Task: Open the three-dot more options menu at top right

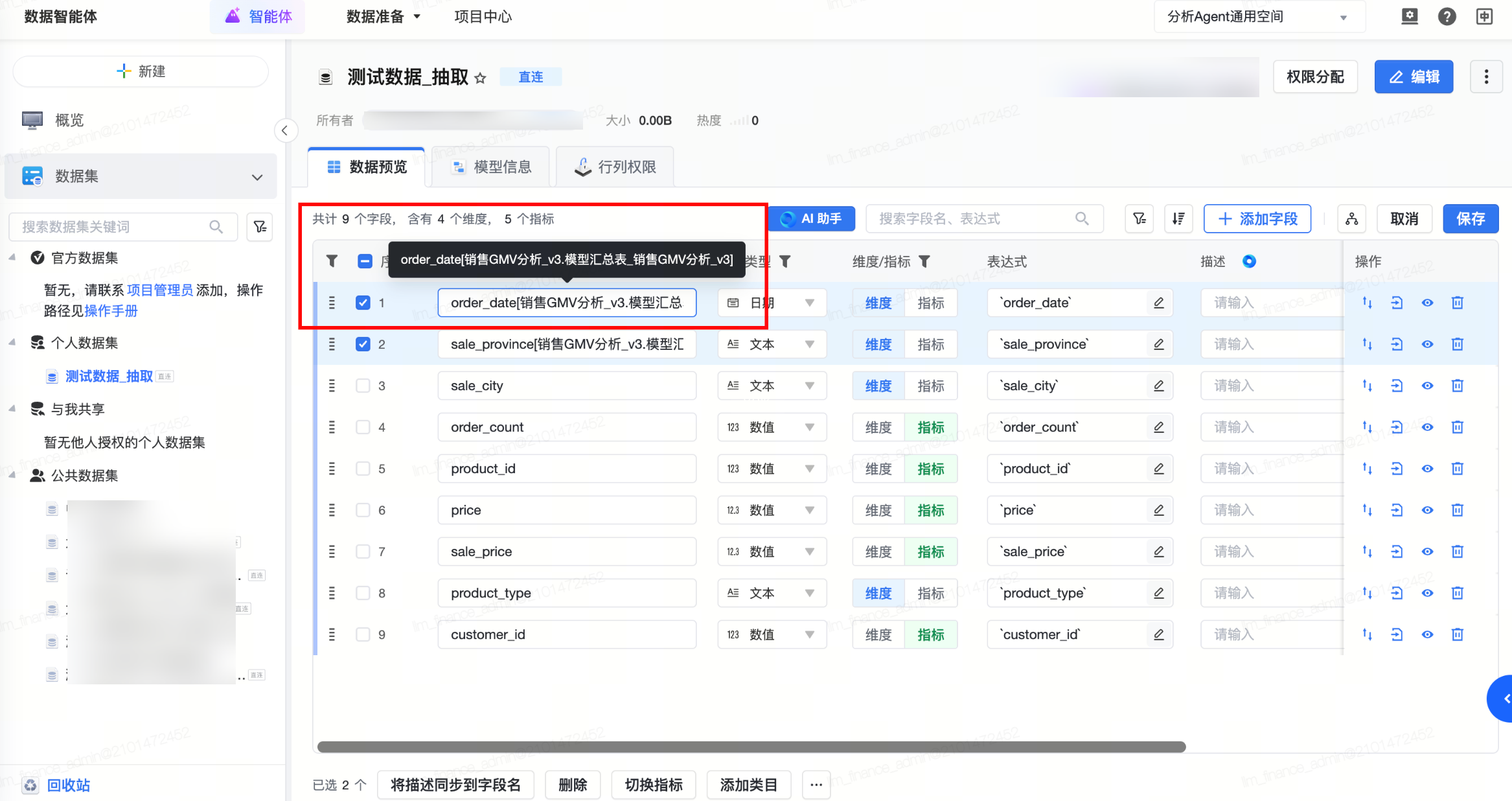Action: click(1486, 76)
